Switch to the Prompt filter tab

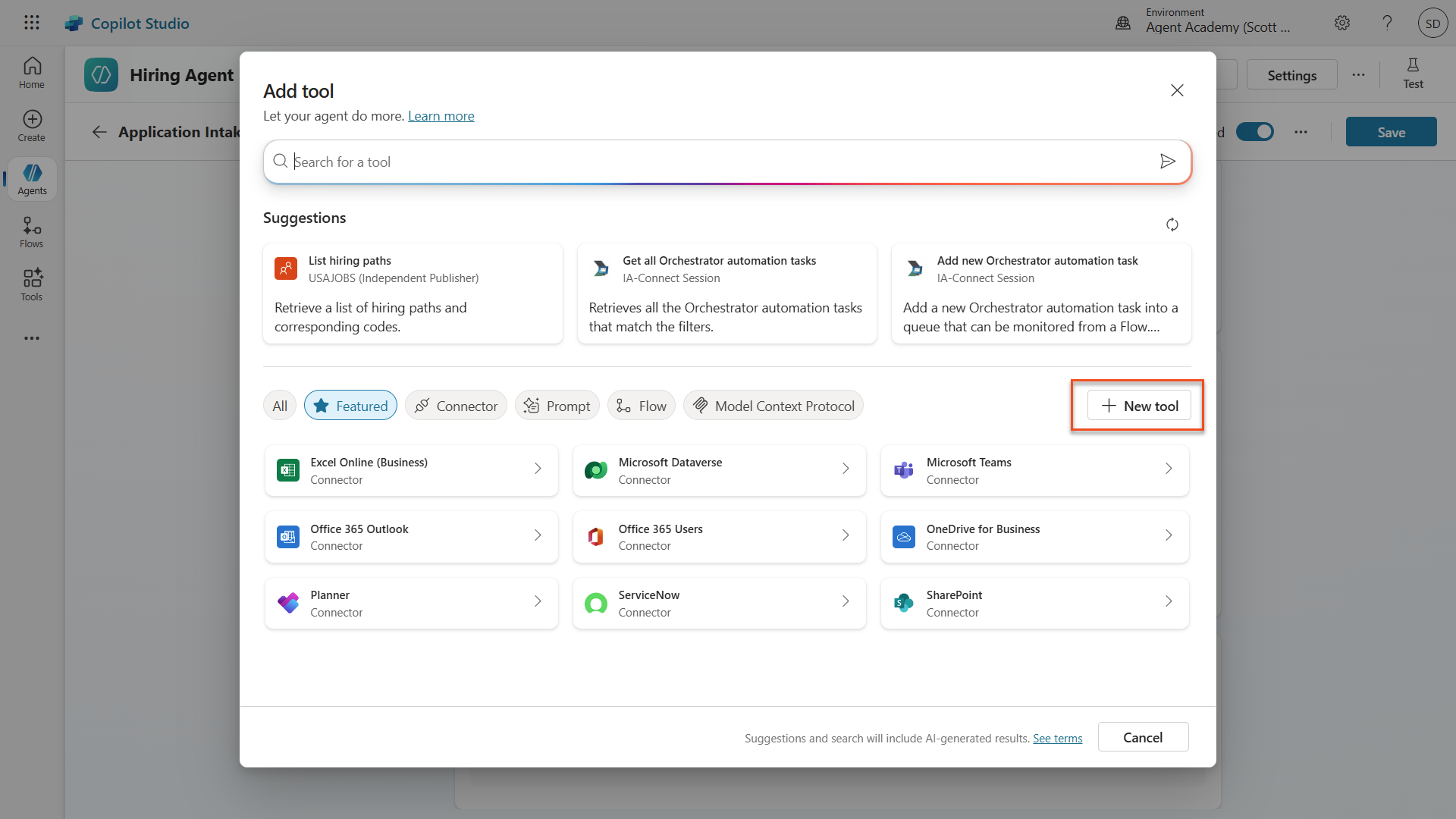[x=557, y=406]
